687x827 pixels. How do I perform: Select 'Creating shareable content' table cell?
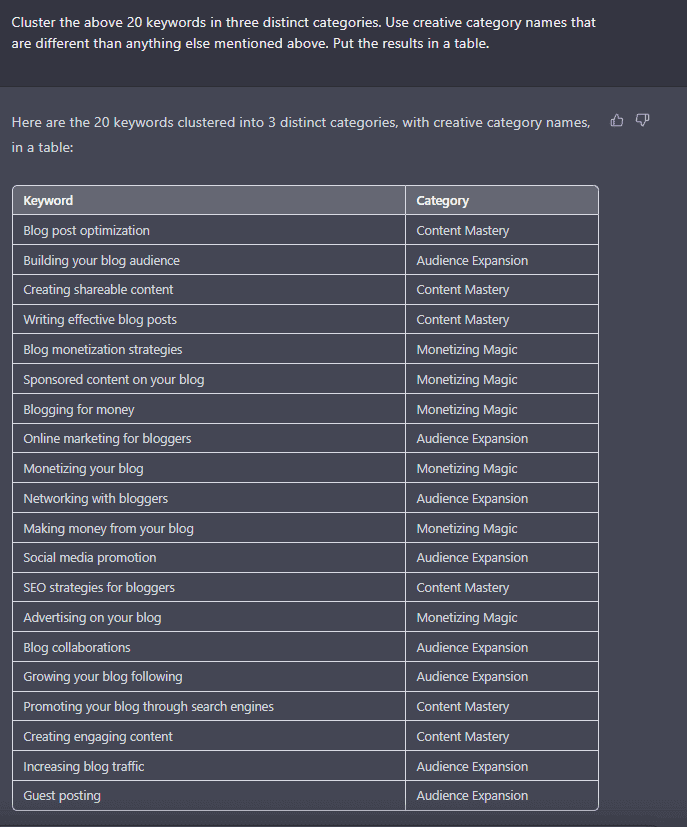tap(209, 290)
